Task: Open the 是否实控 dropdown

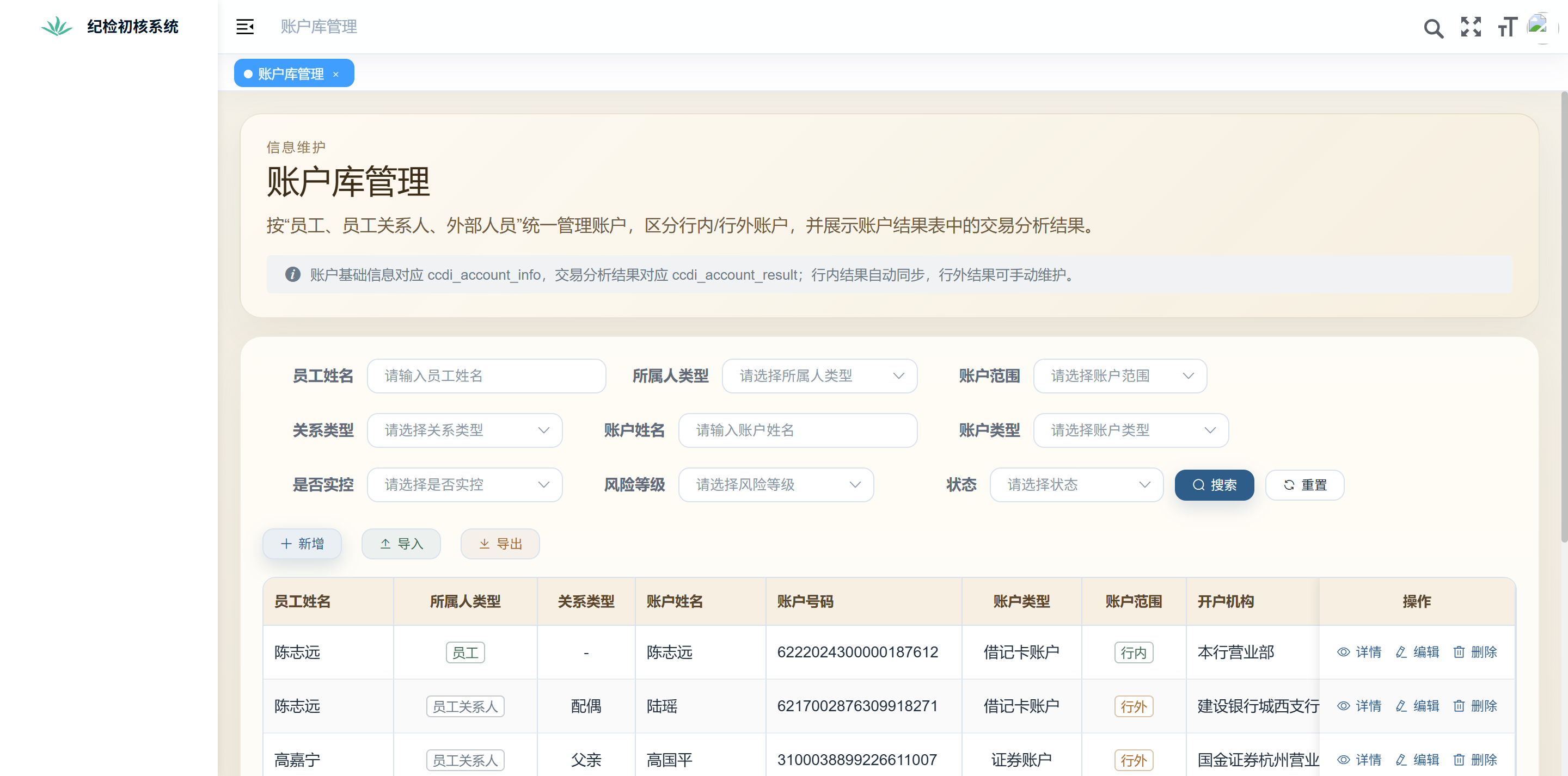Action: 464,484
